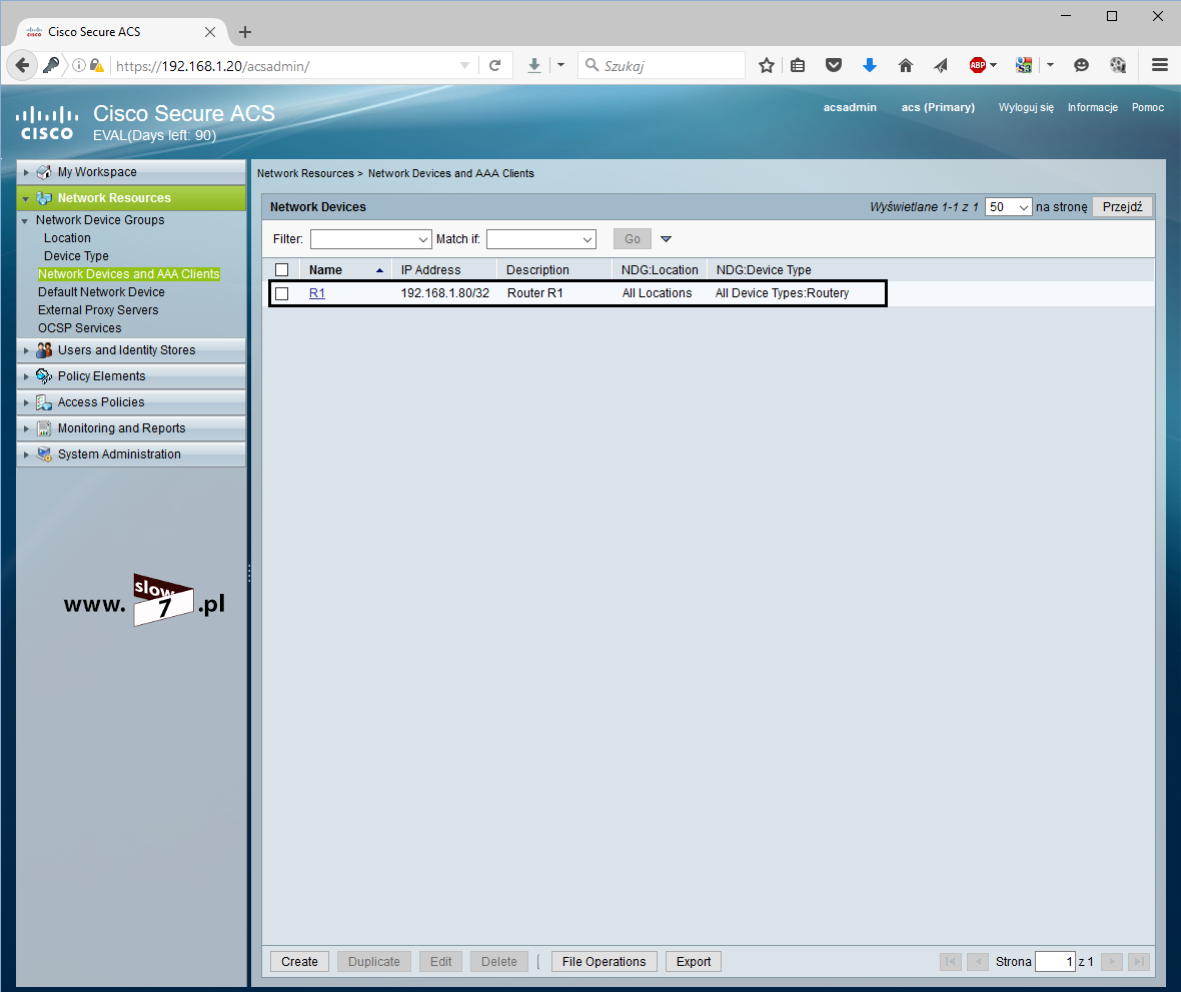Viewport: 1181px width, 992px height.
Task: Click the File Operations button
Action: [x=604, y=962]
